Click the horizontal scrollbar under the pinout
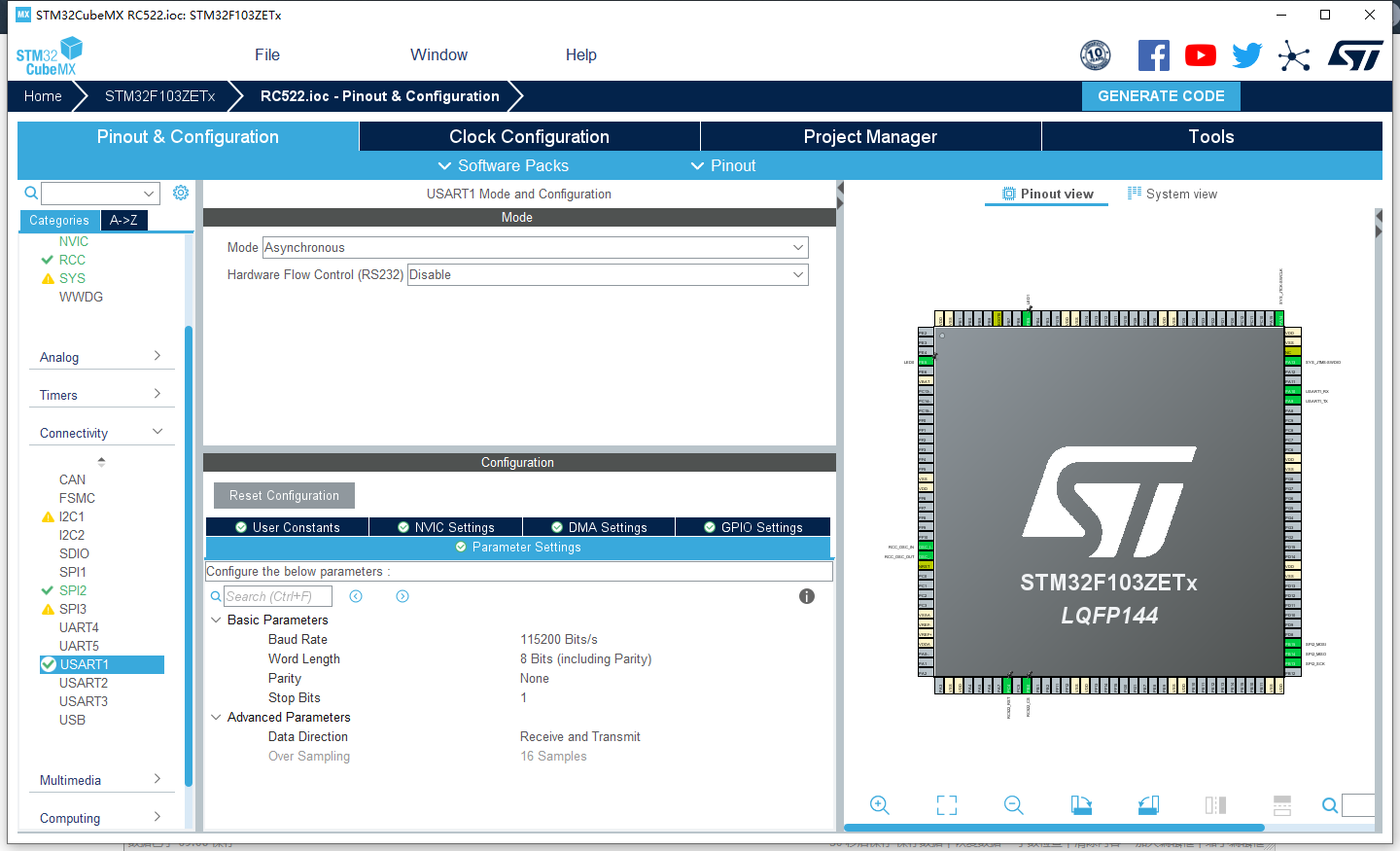Screen dimensions: 1400x851 [x=1054, y=828]
